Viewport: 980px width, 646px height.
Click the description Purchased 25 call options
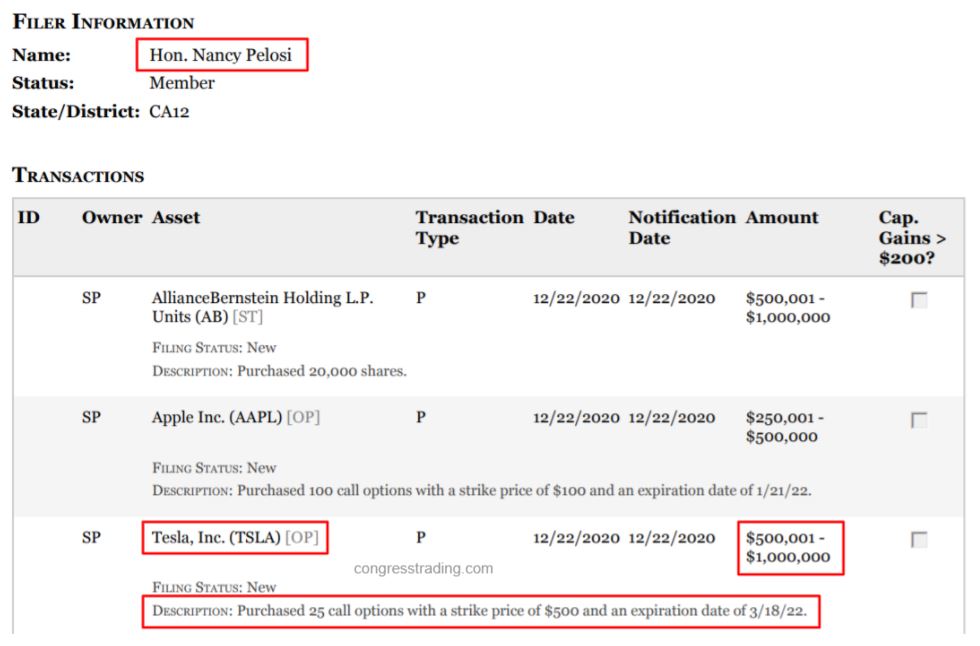[479, 610]
